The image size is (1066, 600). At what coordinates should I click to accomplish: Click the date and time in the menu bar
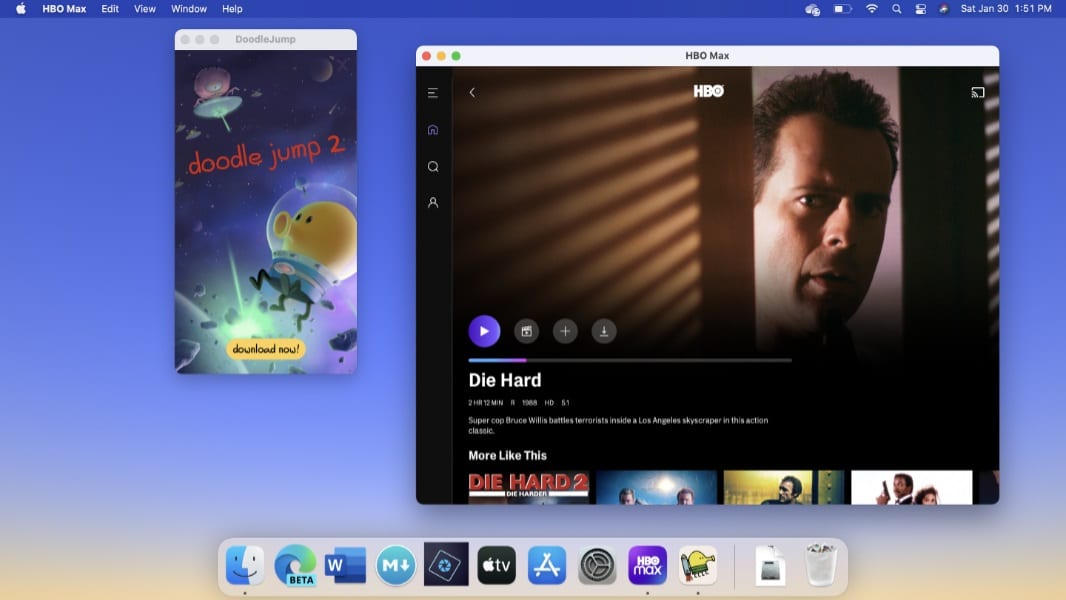click(1005, 9)
